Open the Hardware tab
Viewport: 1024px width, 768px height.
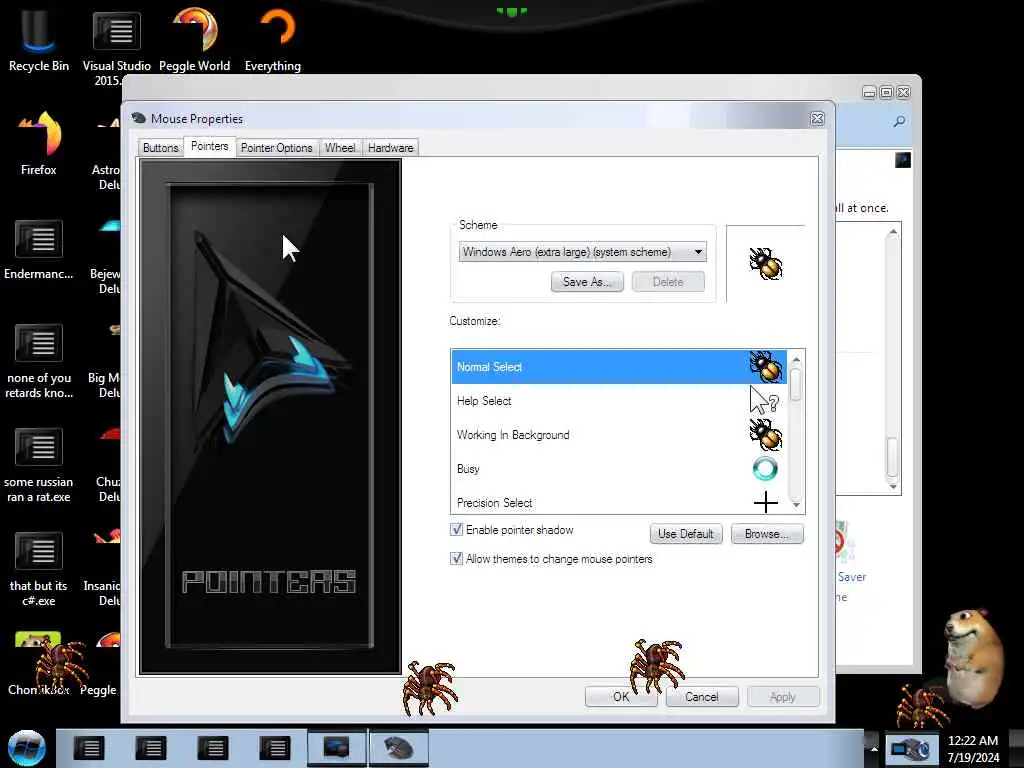(391, 148)
